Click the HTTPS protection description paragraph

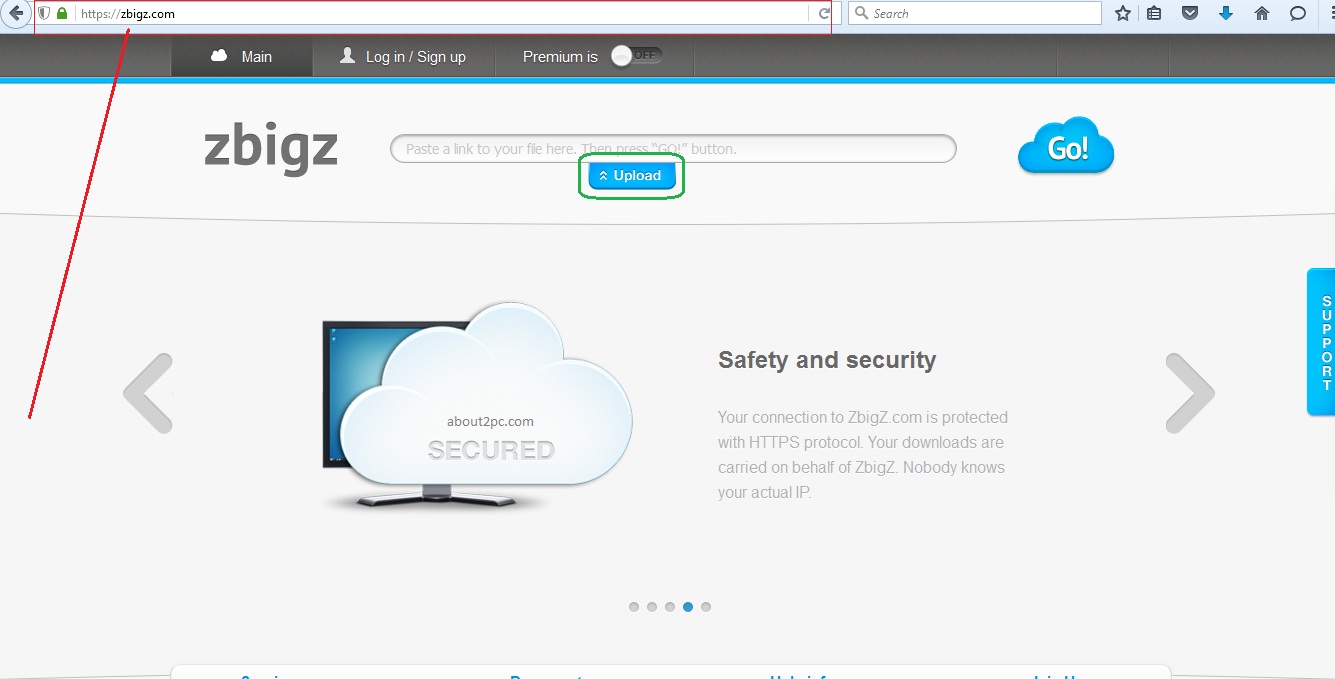pyautogui.click(x=863, y=455)
